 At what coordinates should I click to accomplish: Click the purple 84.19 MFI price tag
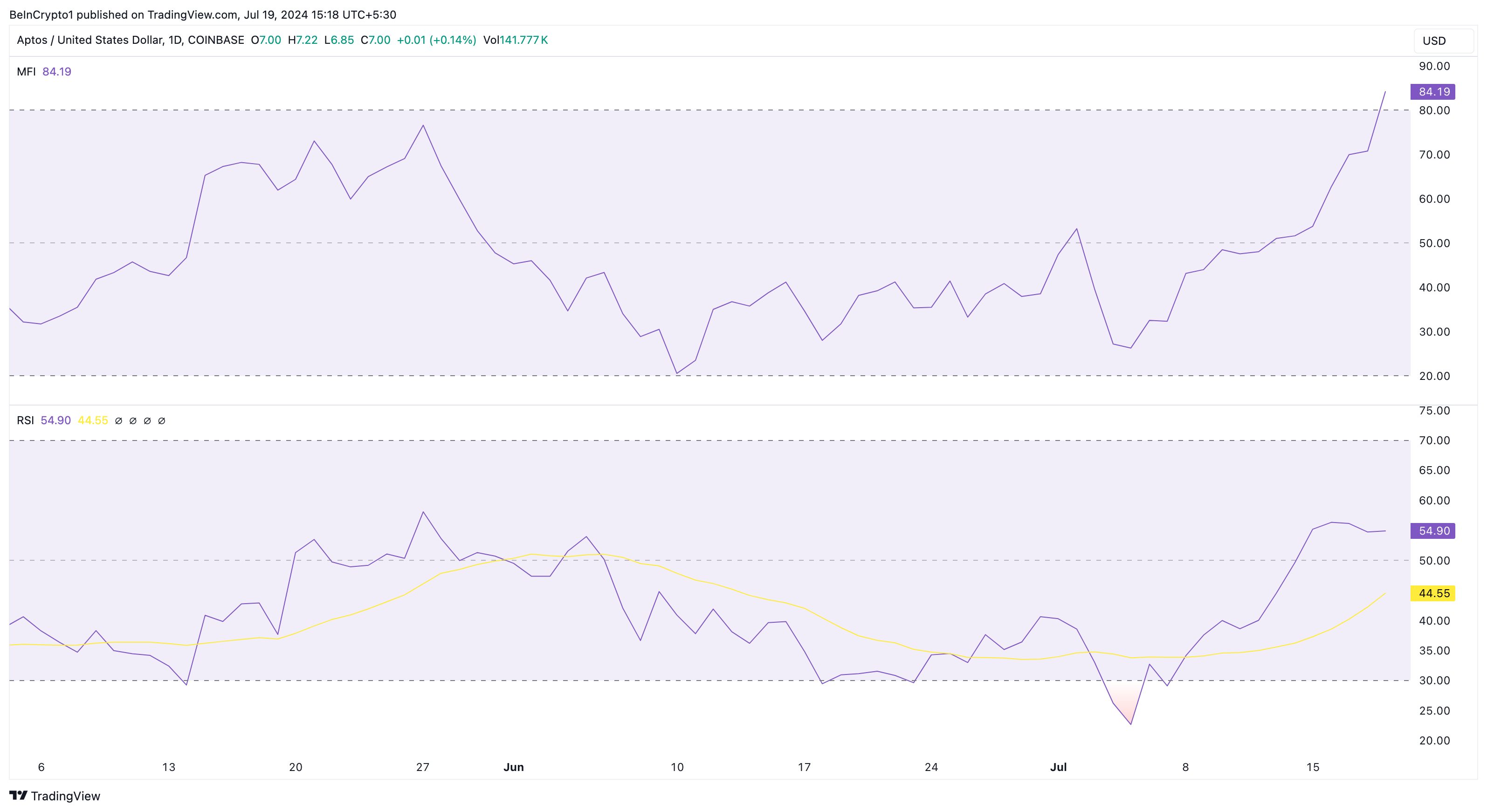[1433, 92]
